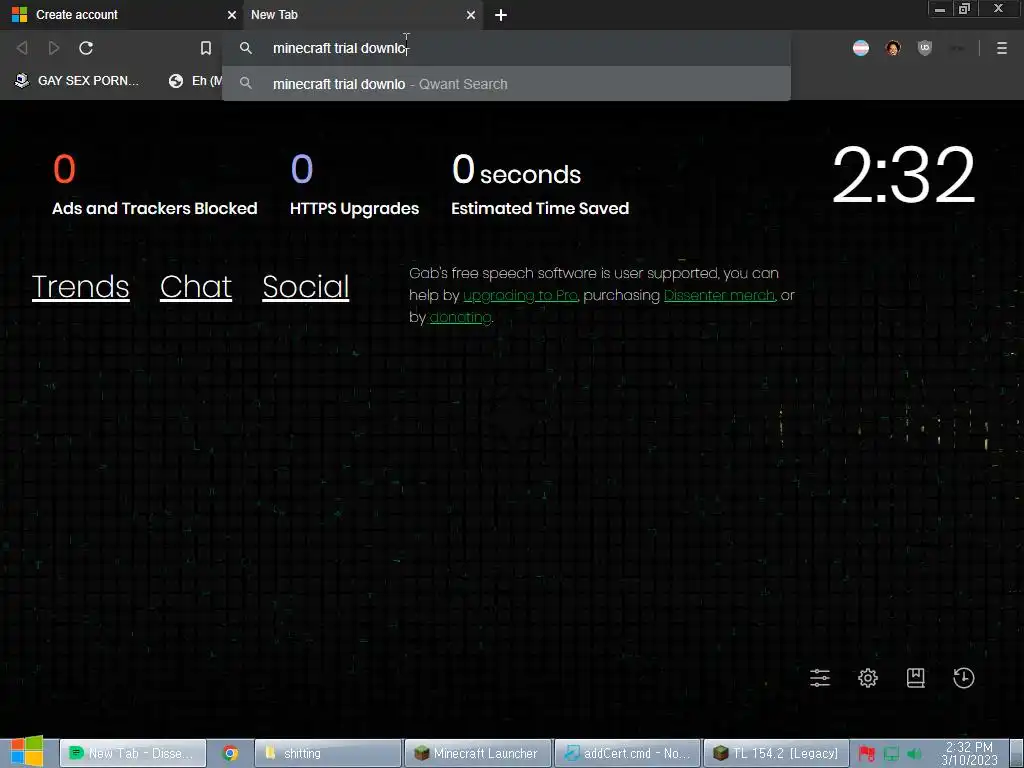Click the HTTPS Upgrades counter
1024x768 pixels.
[x=354, y=184]
